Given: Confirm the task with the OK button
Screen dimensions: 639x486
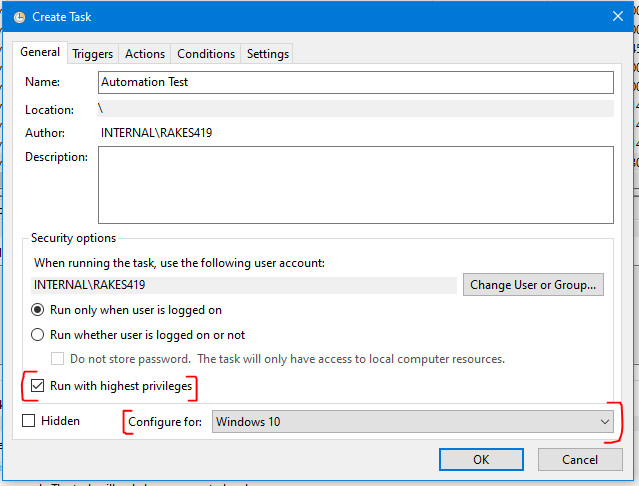Looking at the screenshot, I should coord(481,459).
